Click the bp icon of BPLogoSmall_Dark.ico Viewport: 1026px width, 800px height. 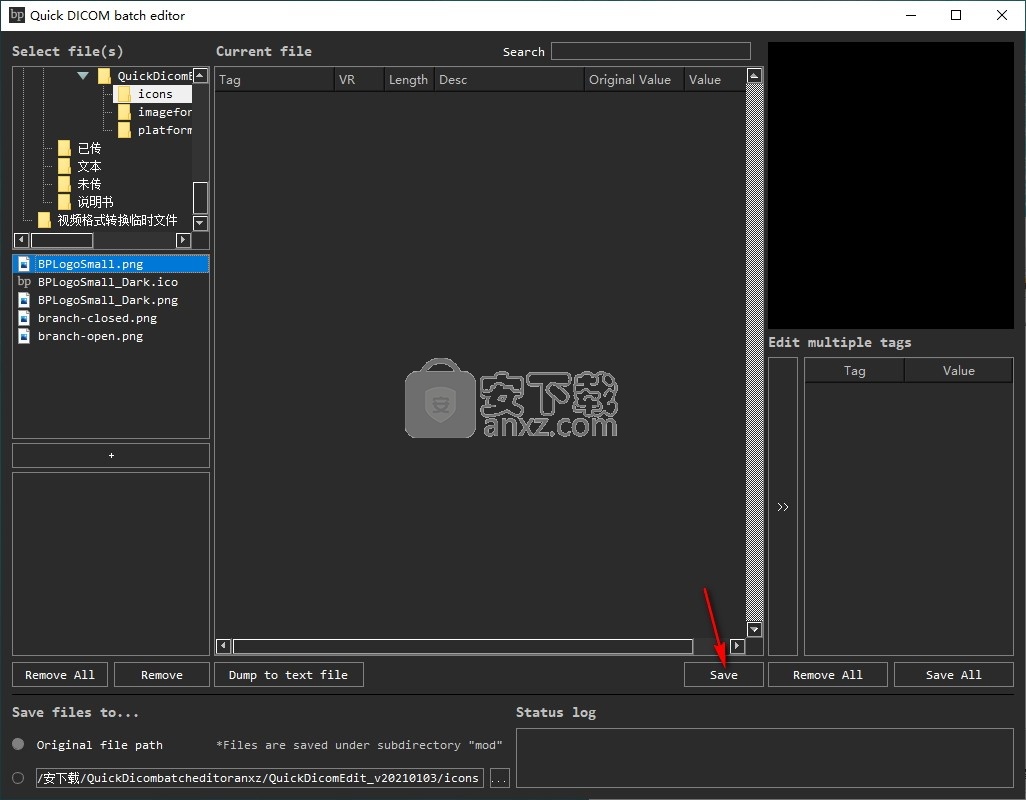pos(24,282)
